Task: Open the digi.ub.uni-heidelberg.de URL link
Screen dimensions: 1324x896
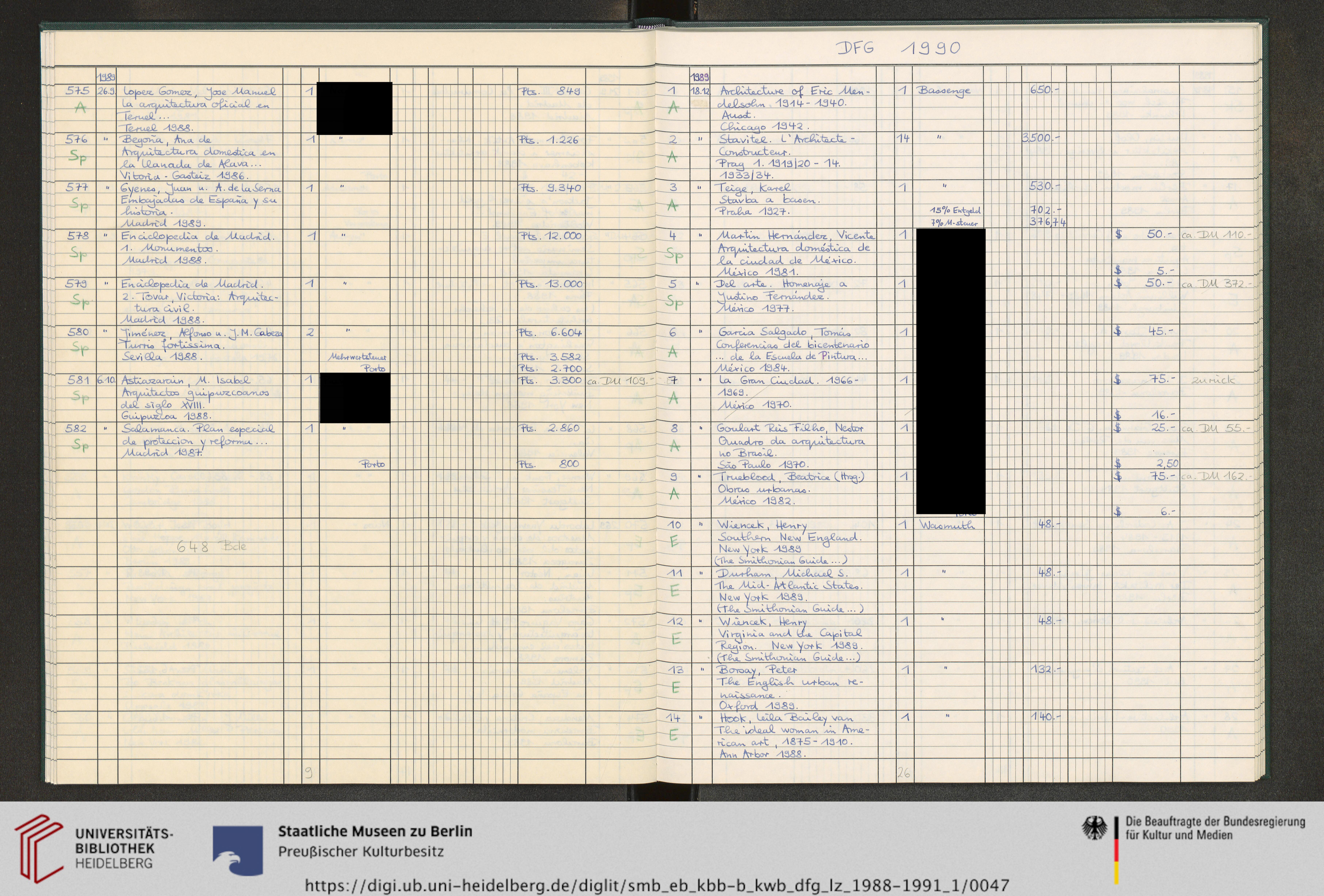Action: pos(657,885)
